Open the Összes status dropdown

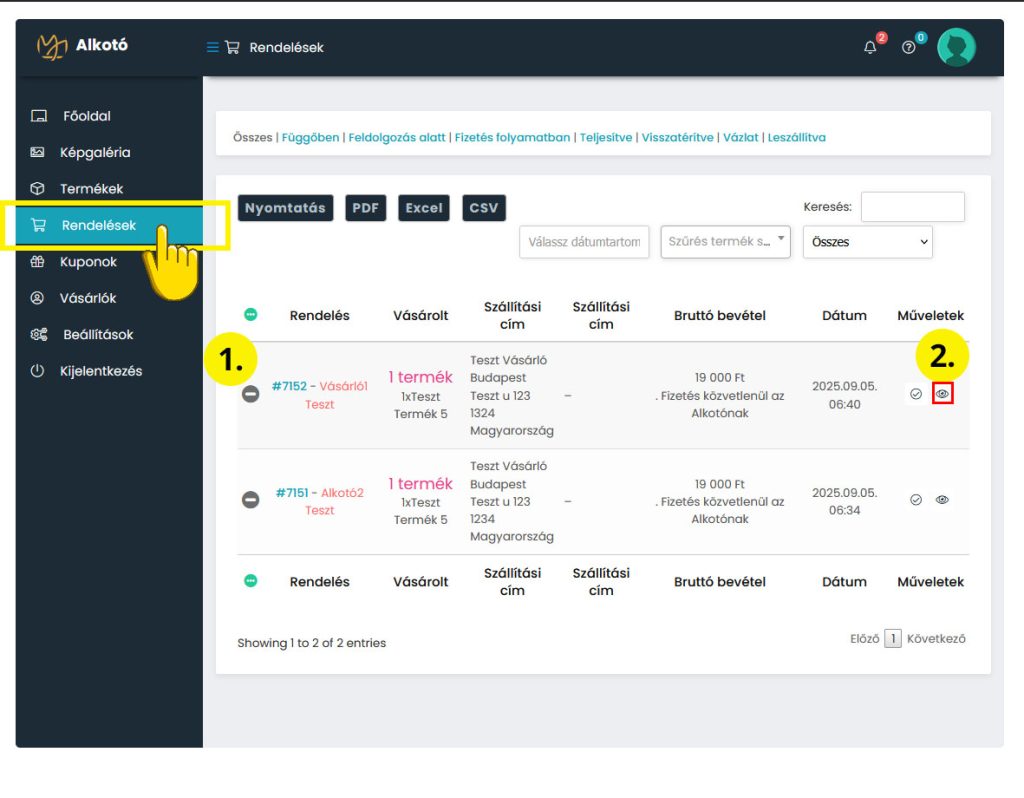point(867,242)
